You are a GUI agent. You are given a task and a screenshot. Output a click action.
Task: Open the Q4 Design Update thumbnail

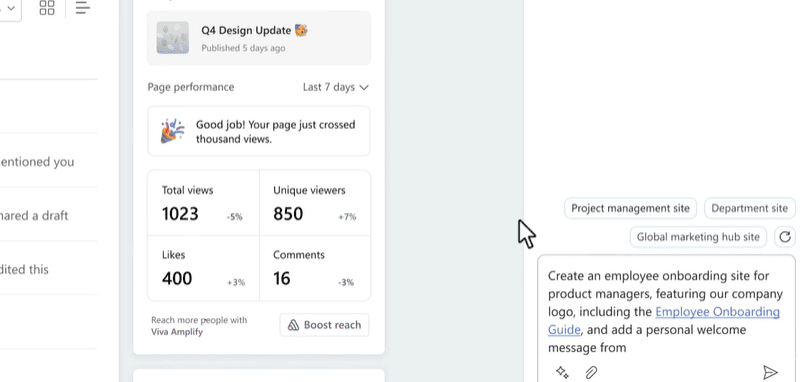pos(172,37)
